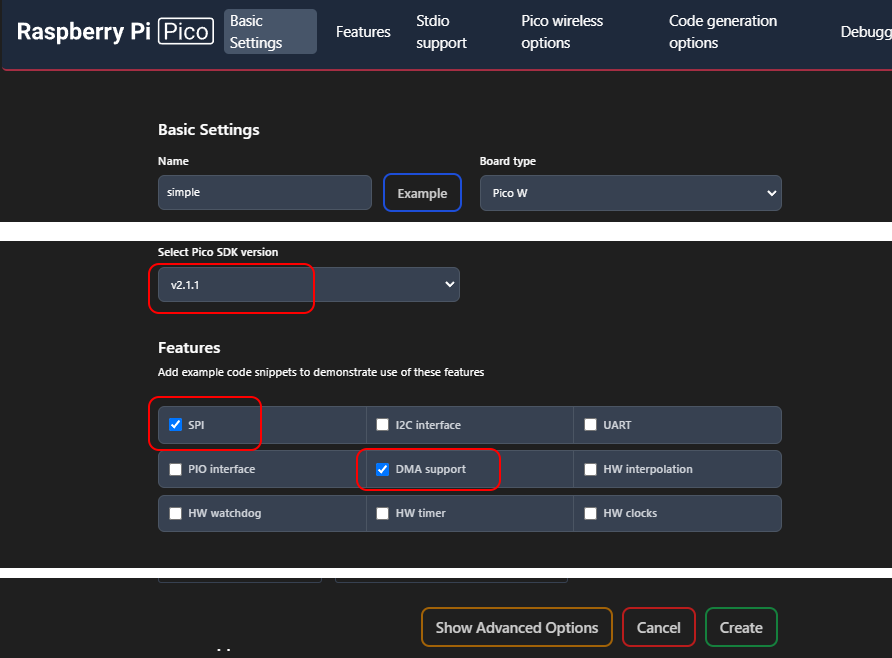Check the HW watchdog option
Viewport: 892px width, 658px height.
pos(175,513)
